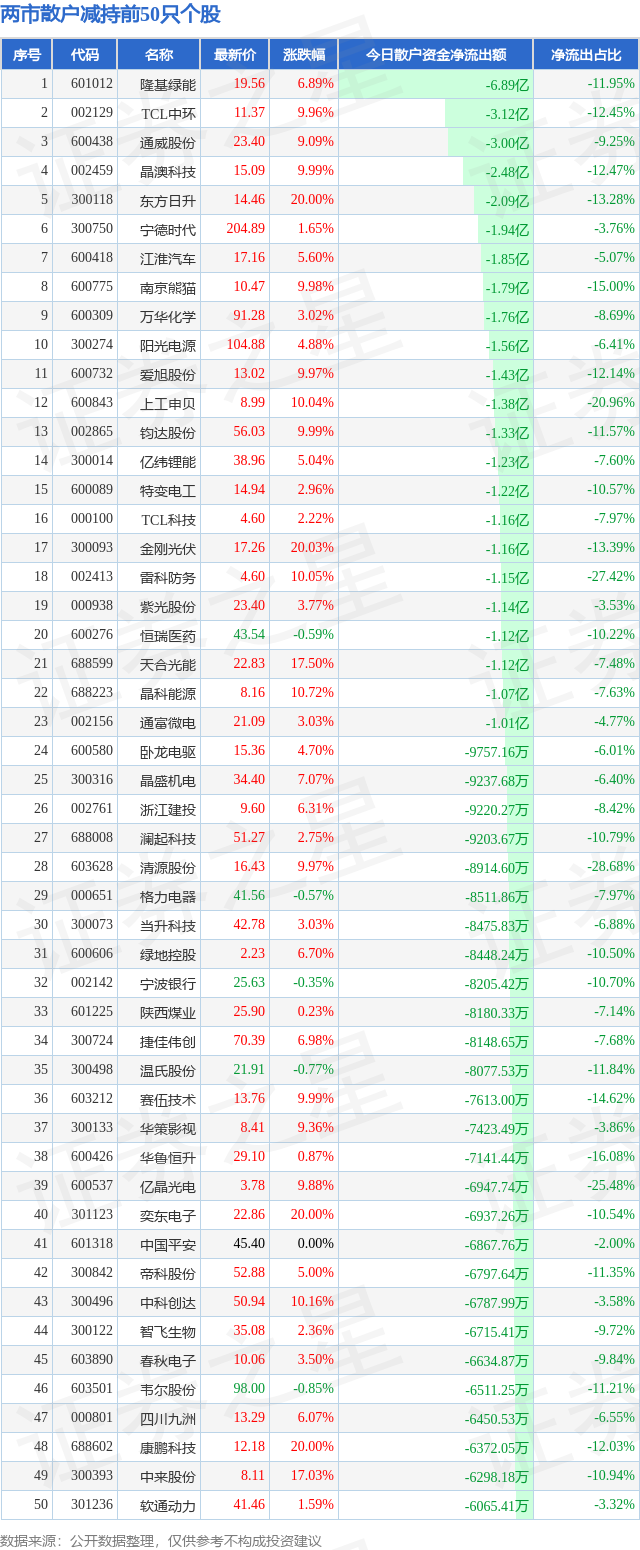Select stock name 绿地控股
640x1550 pixels.
(168, 955)
